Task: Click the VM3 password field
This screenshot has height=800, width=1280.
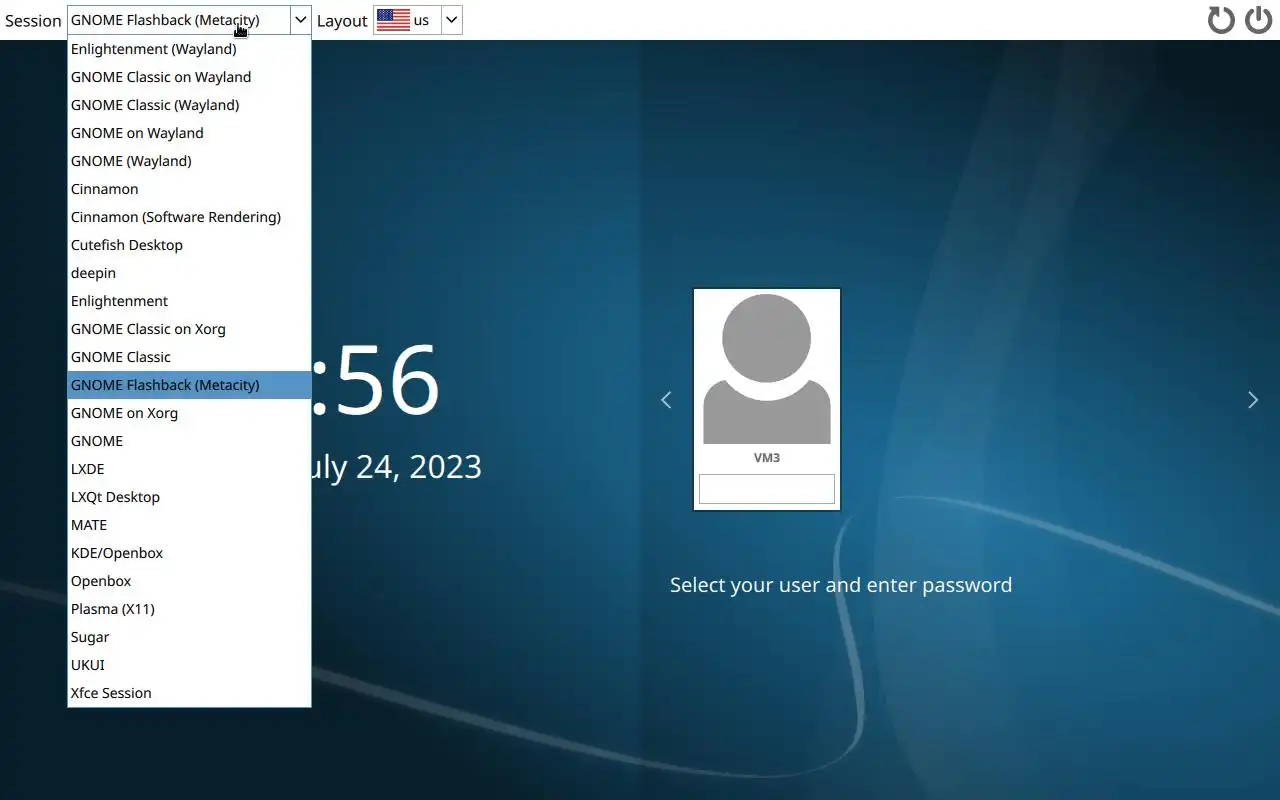Action: coord(767,489)
